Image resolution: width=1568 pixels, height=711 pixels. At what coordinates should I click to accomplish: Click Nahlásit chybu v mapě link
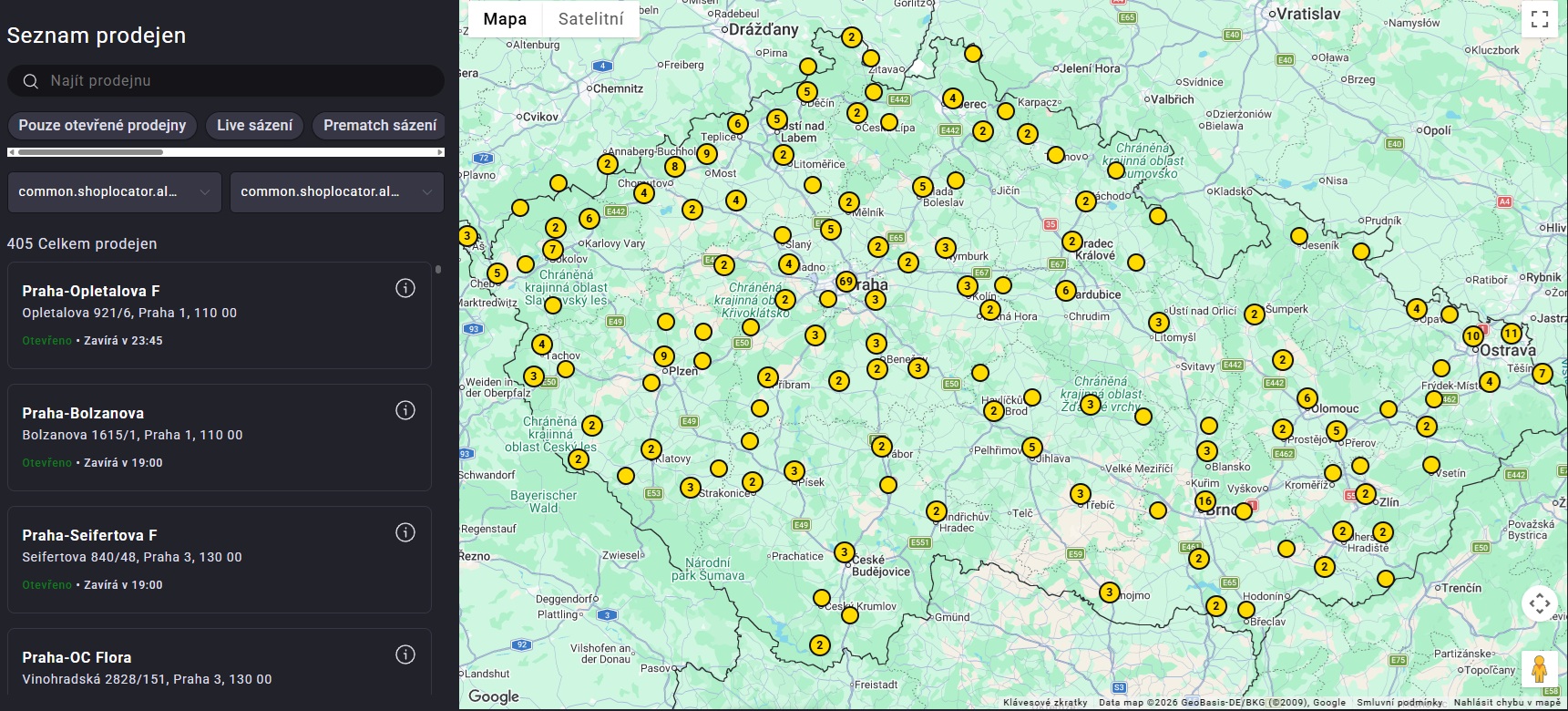tap(1507, 703)
